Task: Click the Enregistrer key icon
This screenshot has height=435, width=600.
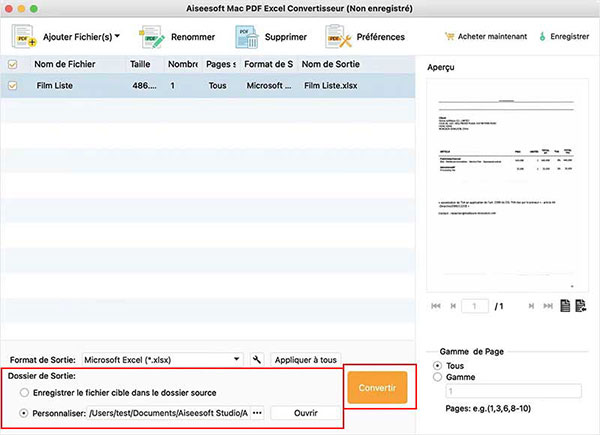Action: pyautogui.click(x=542, y=36)
